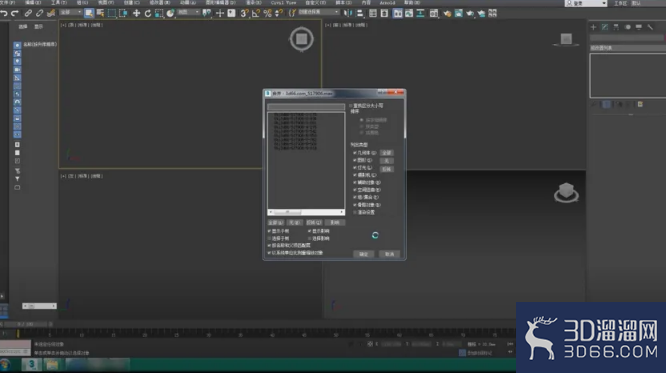Open the File menu in the menu bar
This screenshot has width=666, height=373.
(7, 3)
